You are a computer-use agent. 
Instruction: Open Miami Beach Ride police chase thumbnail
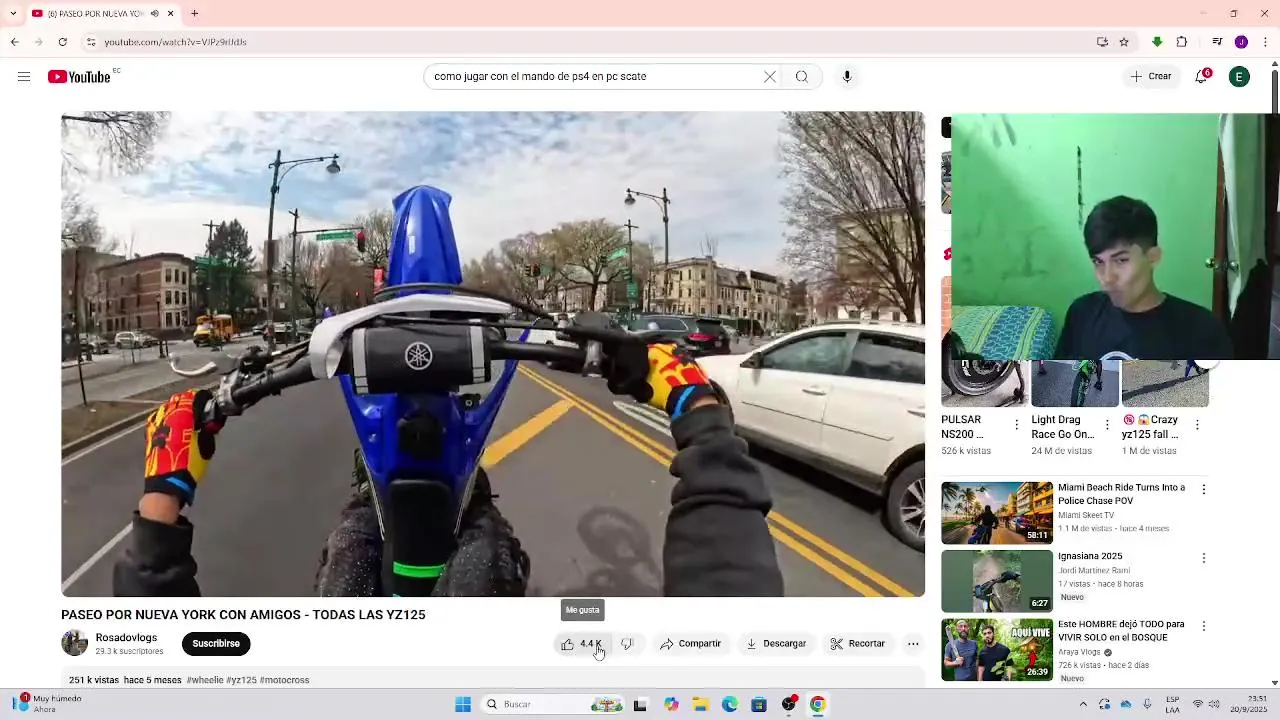[x=997, y=513]
